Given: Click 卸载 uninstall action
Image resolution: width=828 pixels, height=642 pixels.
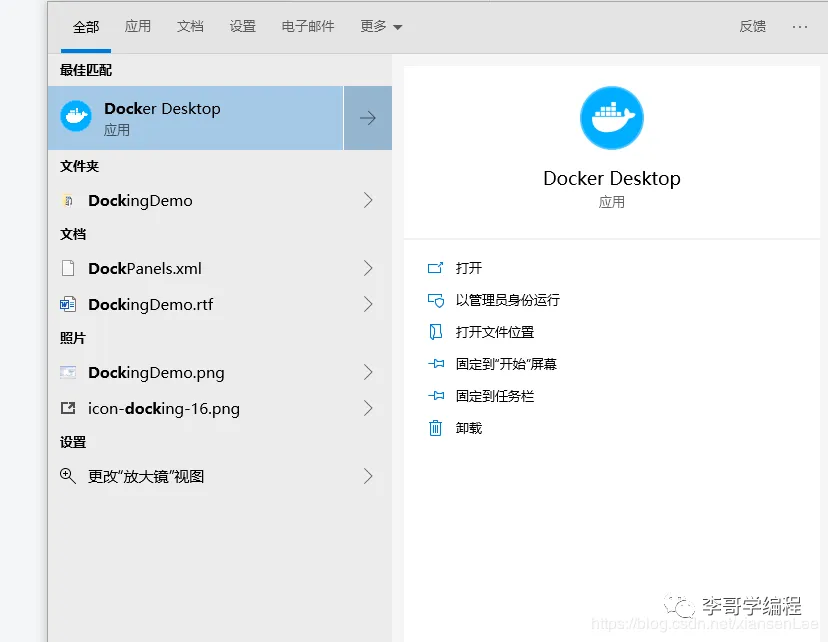Looking at the screenshot, I should (x=469, y=428).
